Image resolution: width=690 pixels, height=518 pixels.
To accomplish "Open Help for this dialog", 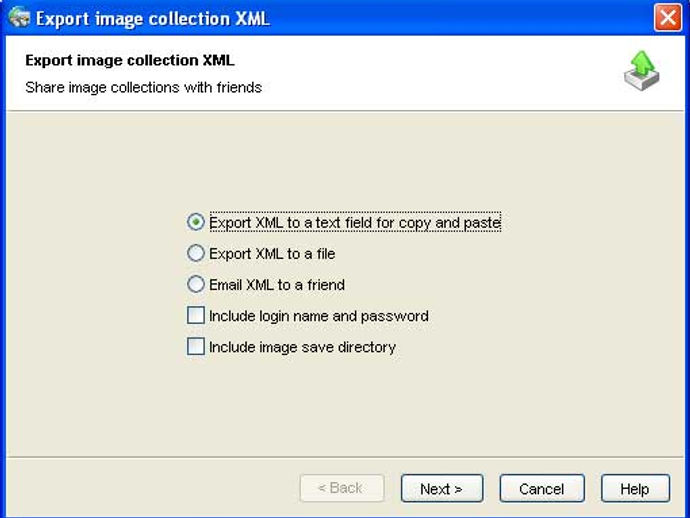I will (635, 488).
